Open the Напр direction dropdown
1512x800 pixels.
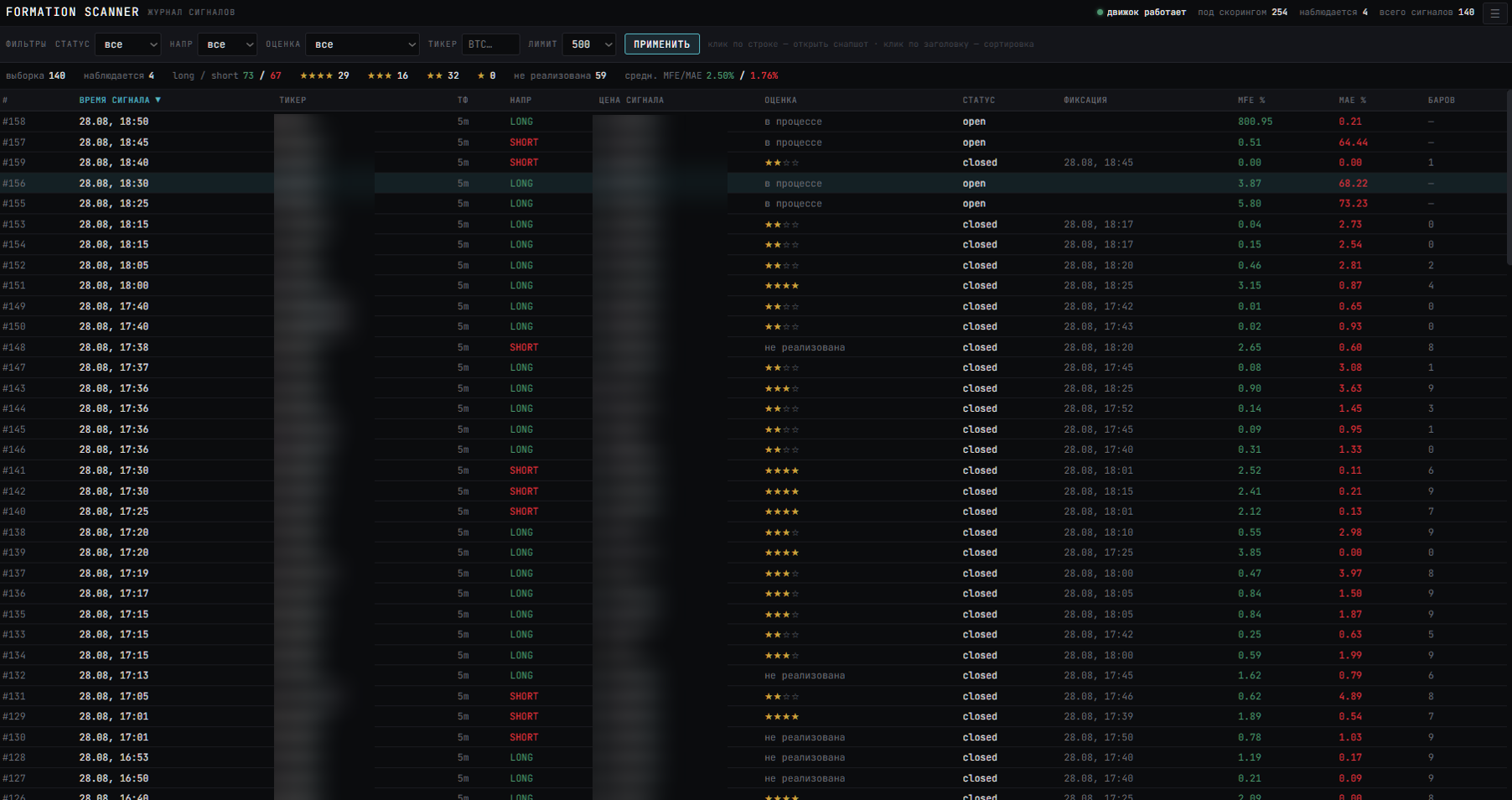tap(227, 44)
